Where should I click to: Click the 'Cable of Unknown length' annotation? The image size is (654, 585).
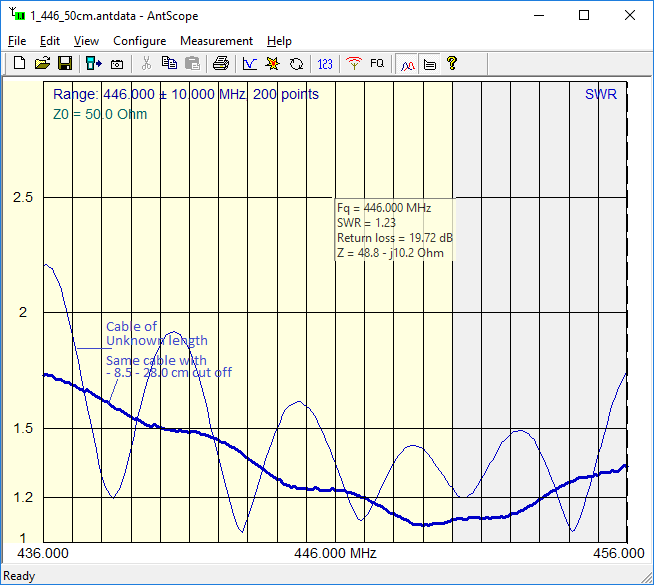(157, 333)
